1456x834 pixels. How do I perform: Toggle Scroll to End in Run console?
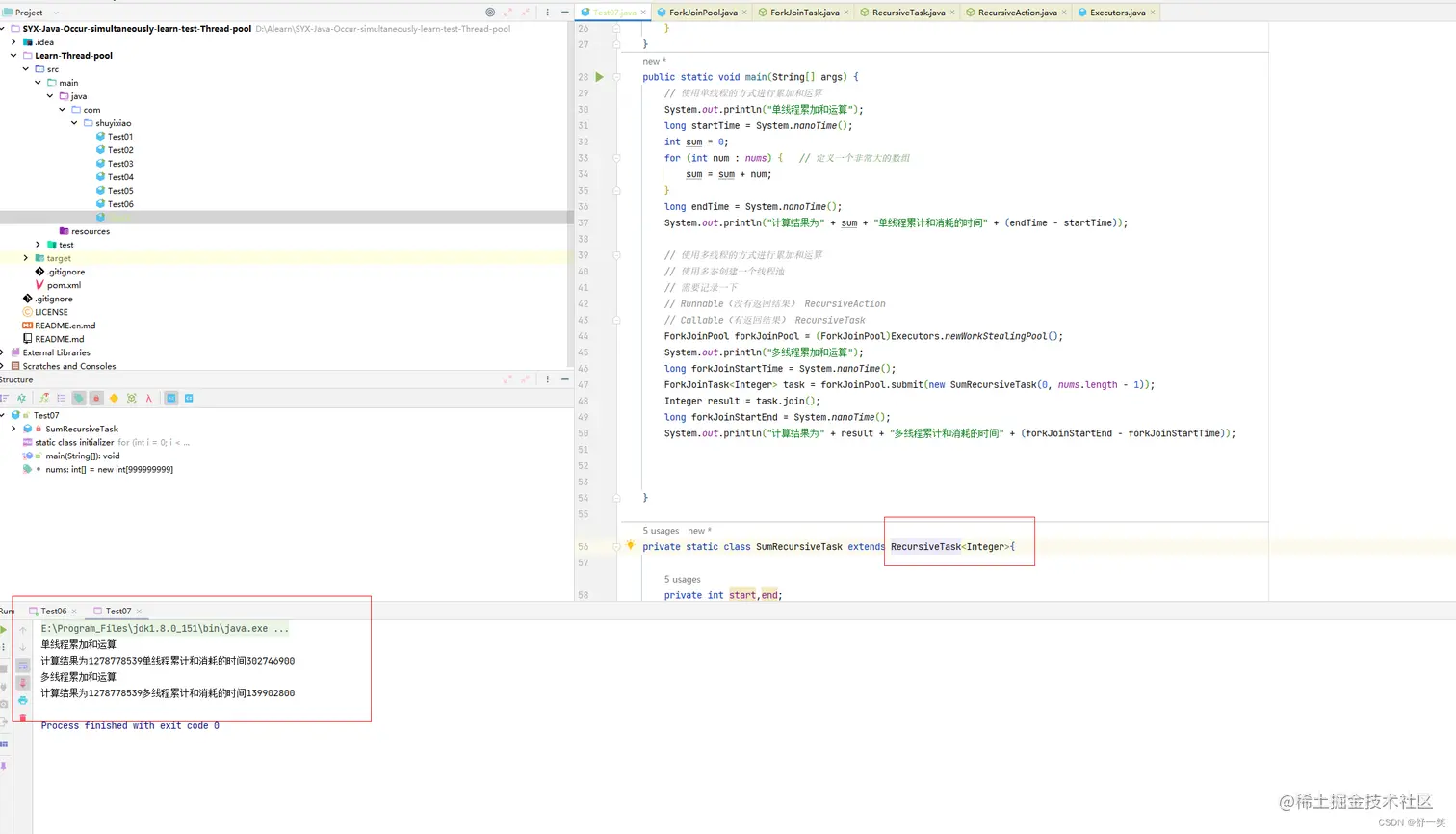coord(23,683)
